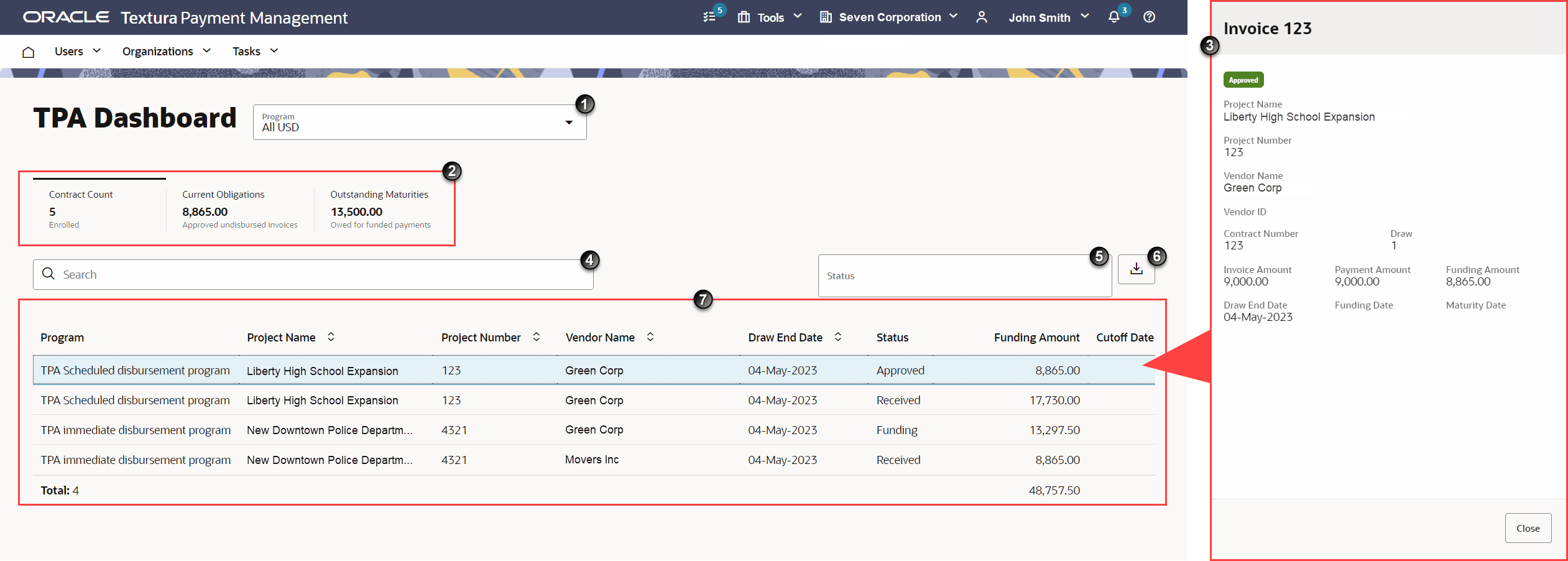Select the Outstanding Maturities tab
This screenshot has height=561, width=1568.
pyautogui.click(x=380, y=208)
